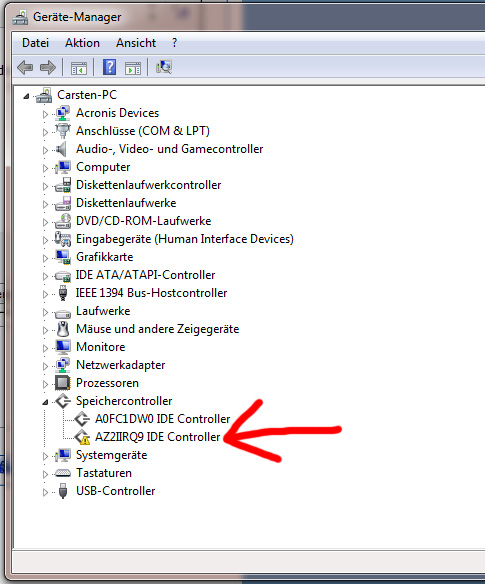Image resolution: width=485 pixels, height=584 pixels.
Task: Select the Tastaturen label
Action: 104,473
